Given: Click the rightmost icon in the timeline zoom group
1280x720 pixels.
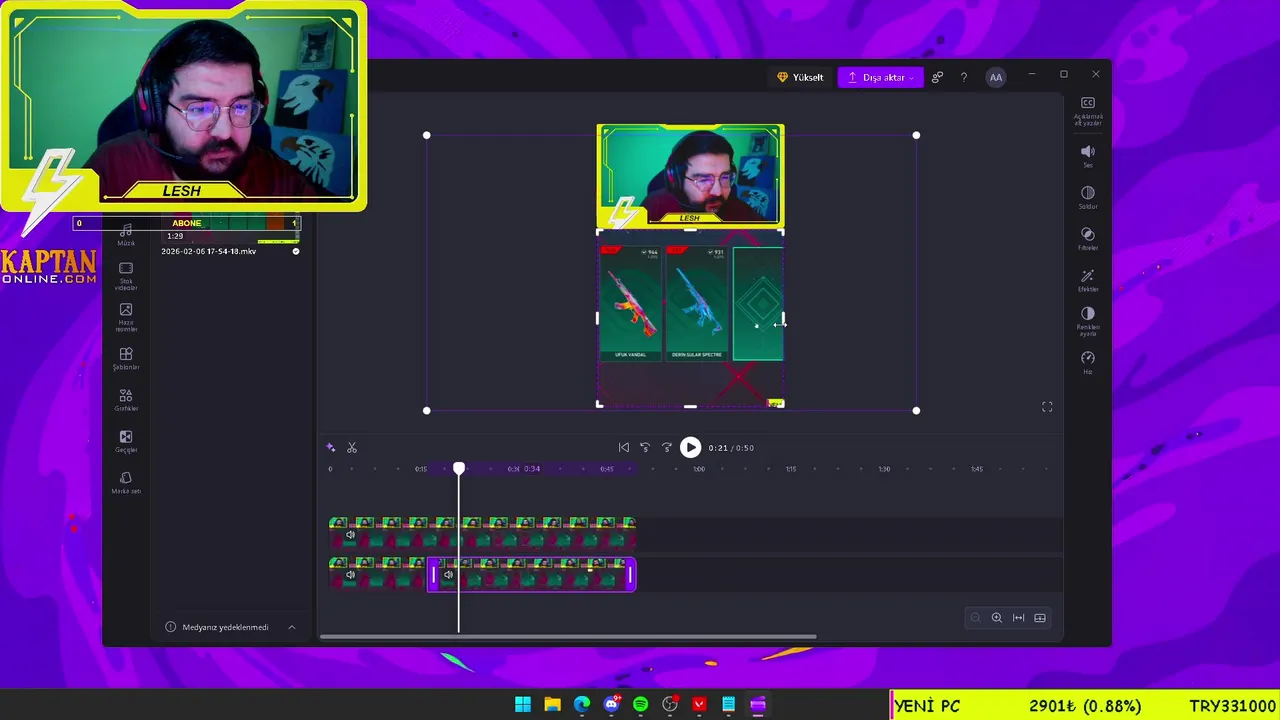Looking at the screenshot, I should pyautogui.click(x=1040, y=618).
